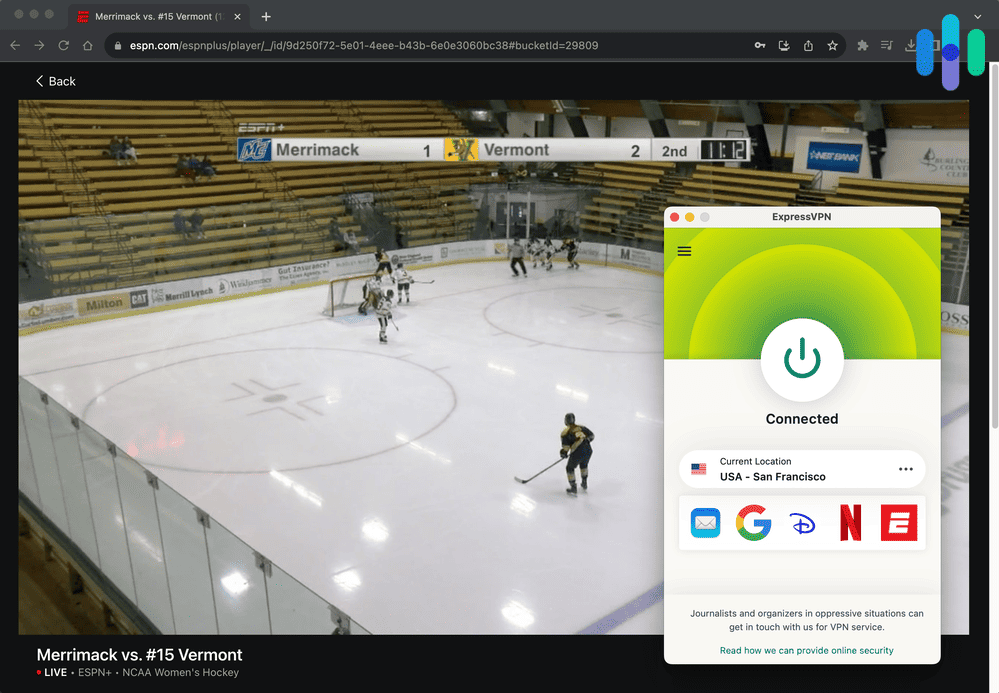The height and width of the screenshot is (693, 999).
Task: Launch Disney+ from ExpressVPN shortcuts
Action: (x=802, y=522)
